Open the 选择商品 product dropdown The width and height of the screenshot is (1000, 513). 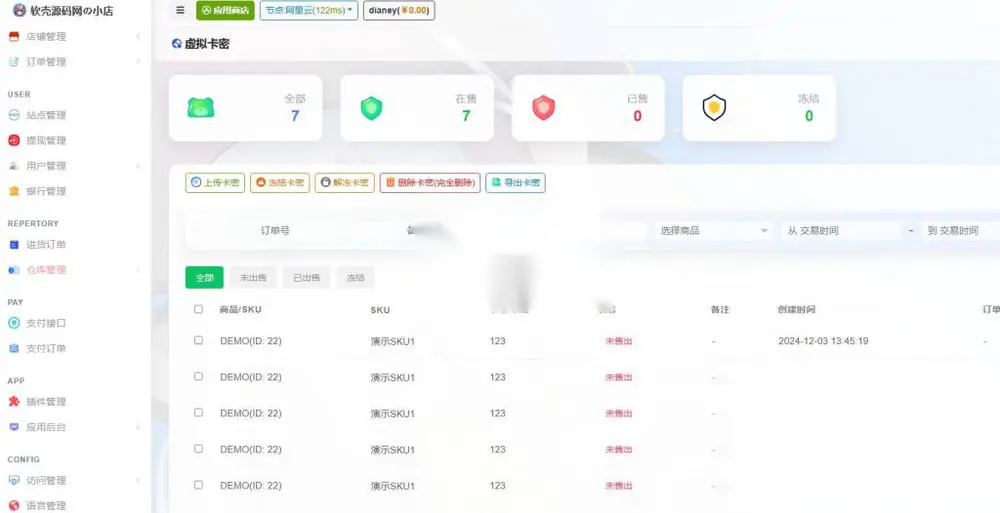(714, 230)
